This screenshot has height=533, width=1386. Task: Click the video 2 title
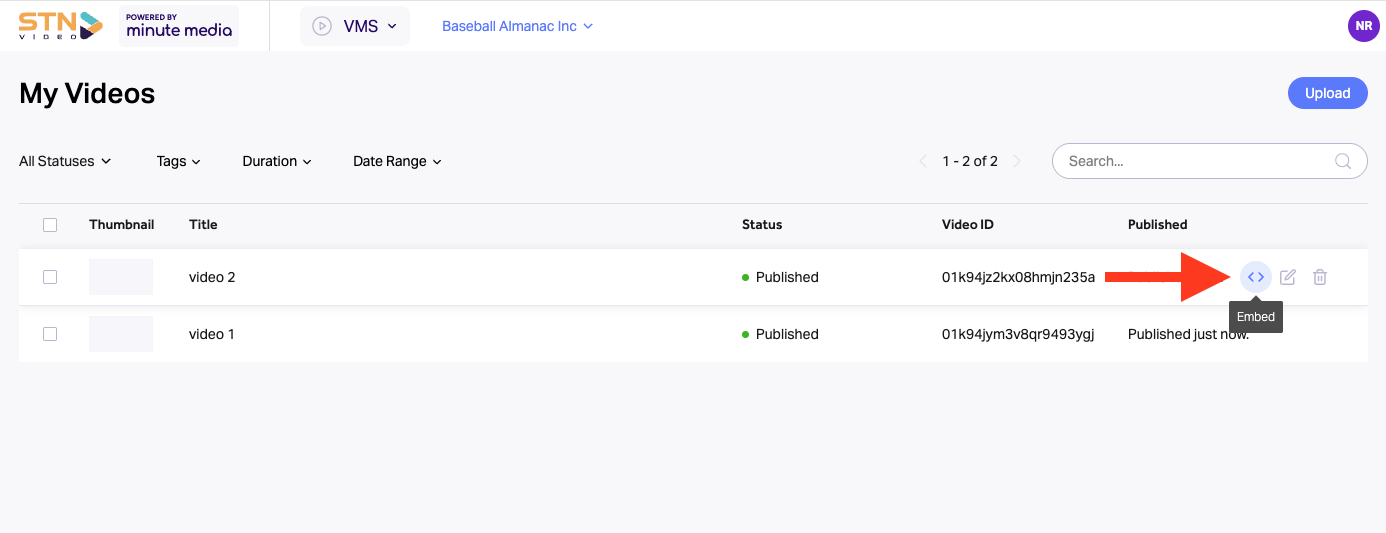pos(212,277)
